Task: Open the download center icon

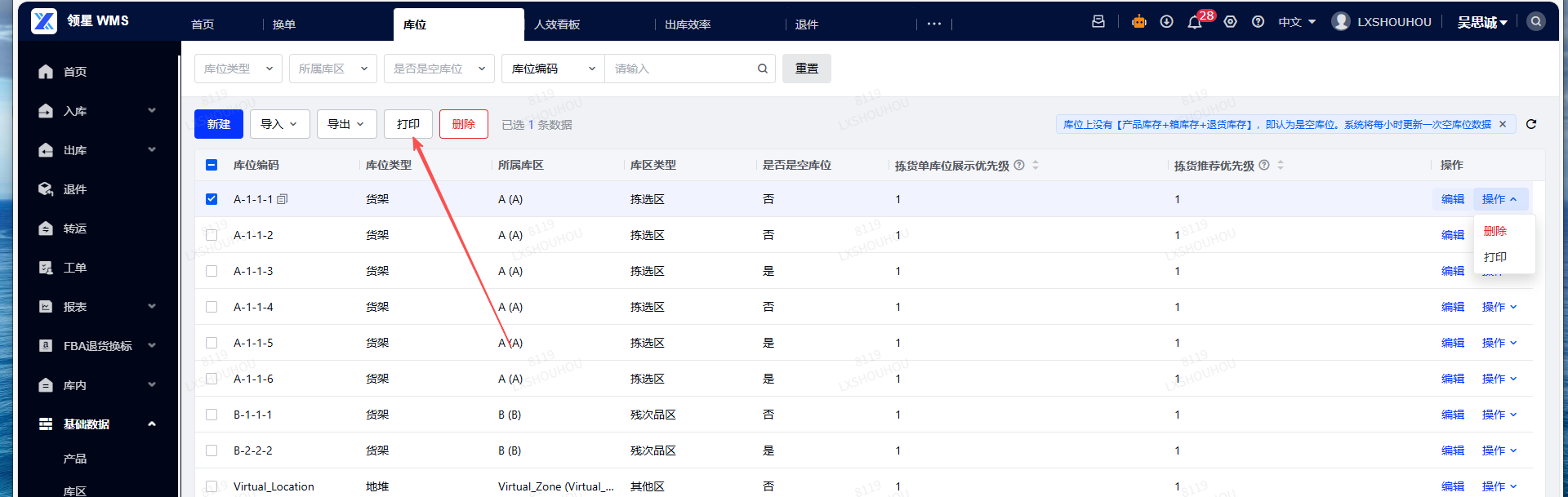Action: click(x=1167, y=22)
